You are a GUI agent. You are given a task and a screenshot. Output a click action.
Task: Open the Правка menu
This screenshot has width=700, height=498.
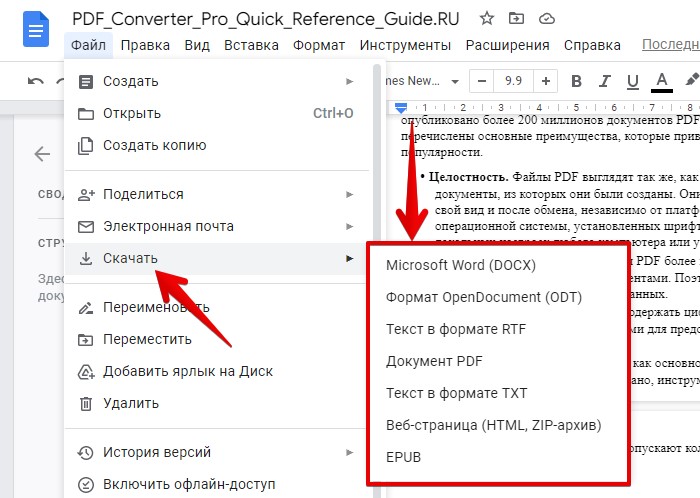pyautogui.click(x=145, y=46)
